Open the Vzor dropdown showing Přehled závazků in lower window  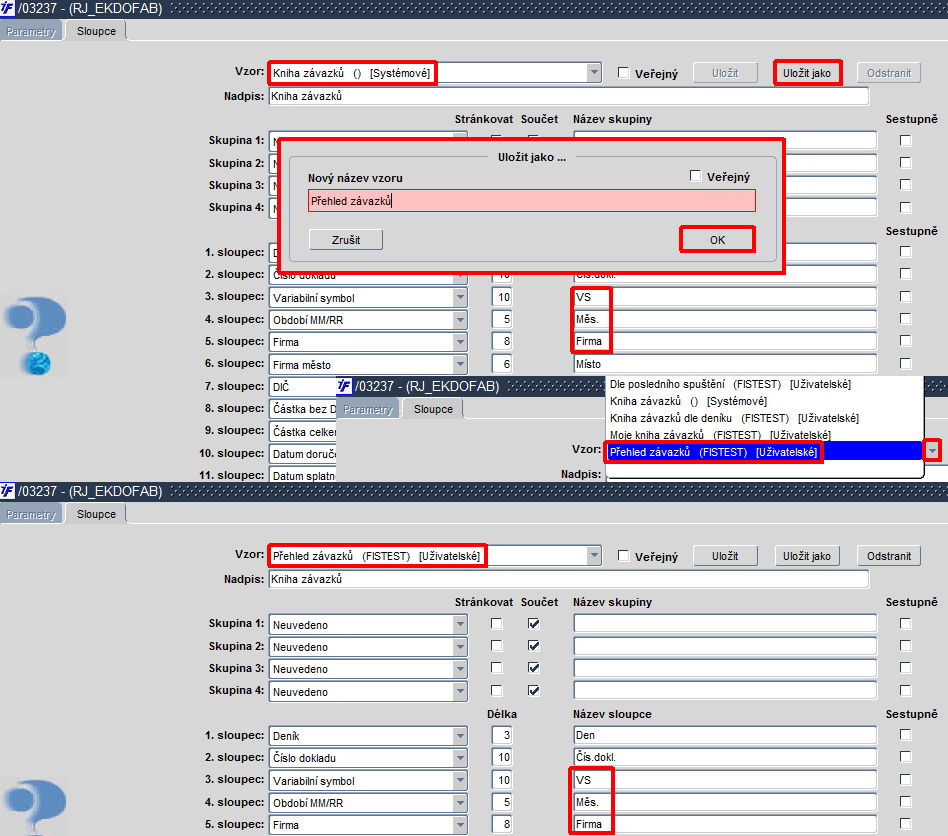point(594,556)
